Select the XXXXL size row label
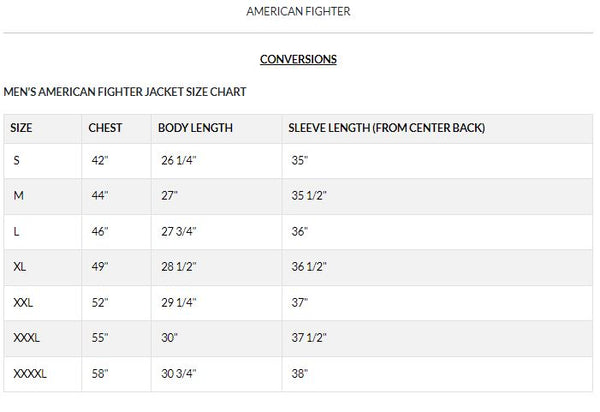The image size is (600, 412). (x=31, y=374)
